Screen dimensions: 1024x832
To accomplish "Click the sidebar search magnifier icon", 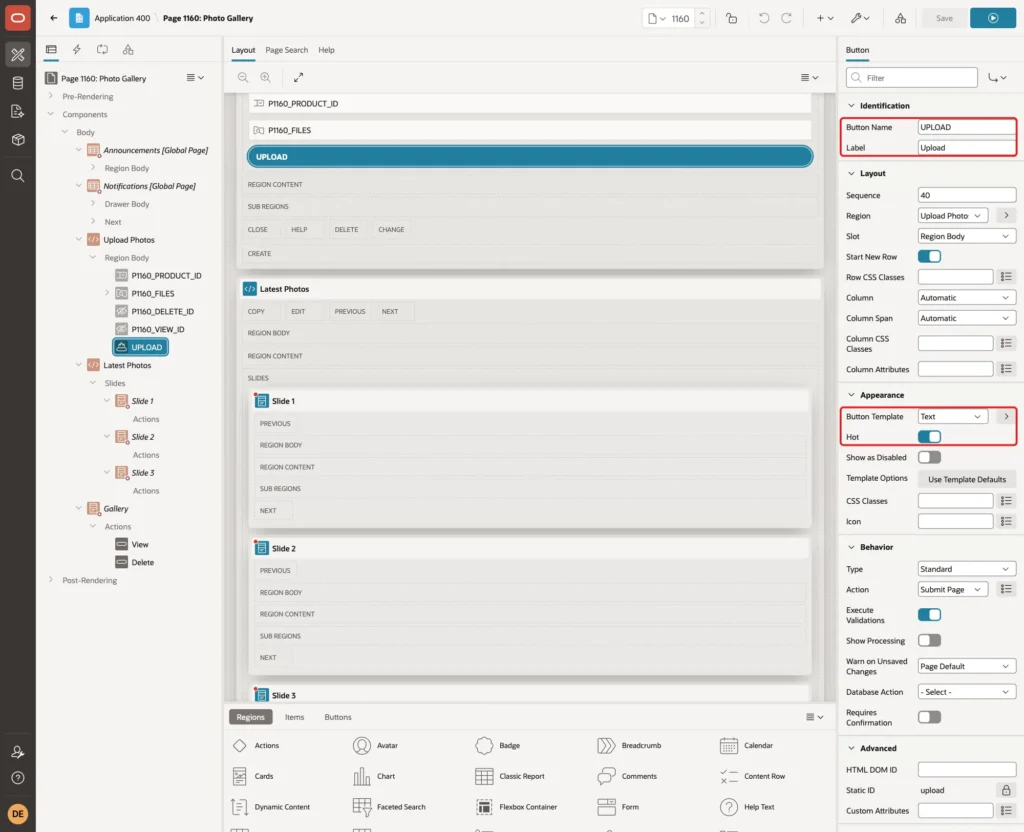I will tap(18, 176).
